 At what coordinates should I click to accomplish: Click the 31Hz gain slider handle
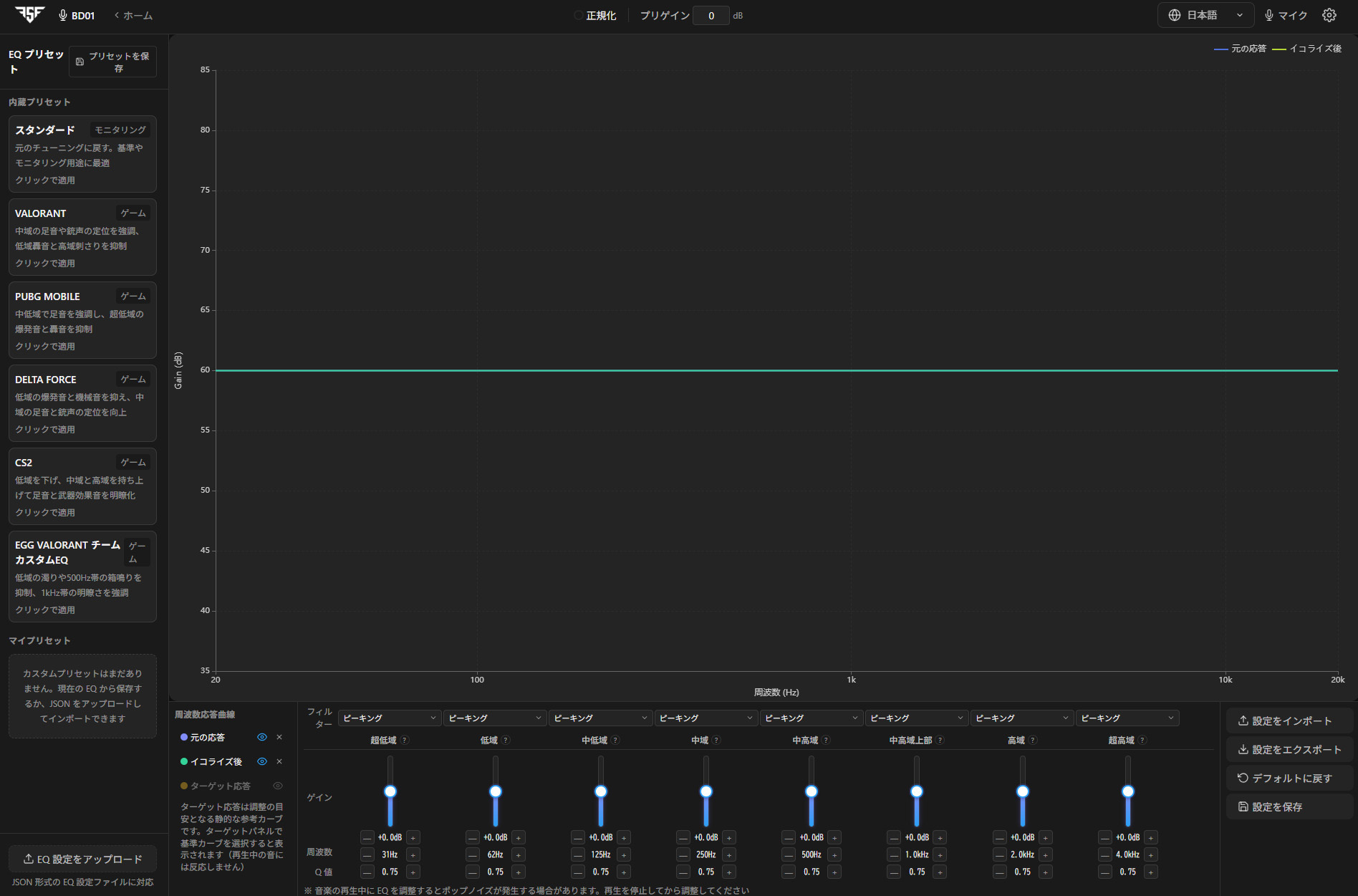[x=390, y=791]
